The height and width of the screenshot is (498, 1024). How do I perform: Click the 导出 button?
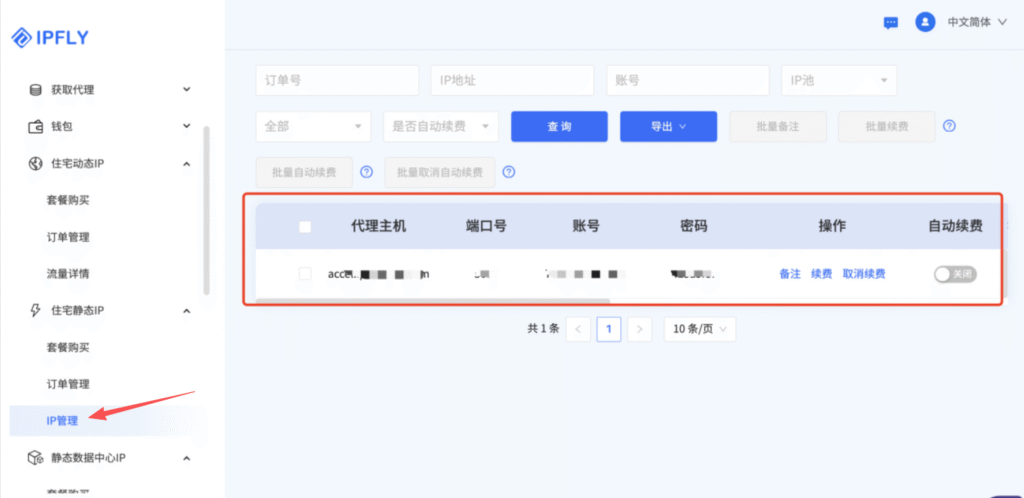coord(669,127)
